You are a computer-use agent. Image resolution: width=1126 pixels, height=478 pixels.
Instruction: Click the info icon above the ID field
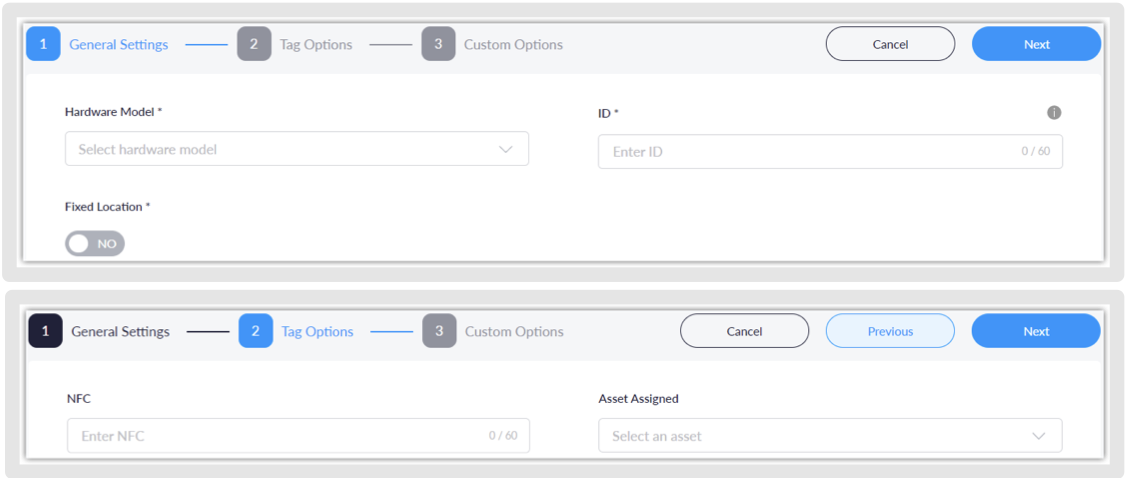pos(1053,113)
